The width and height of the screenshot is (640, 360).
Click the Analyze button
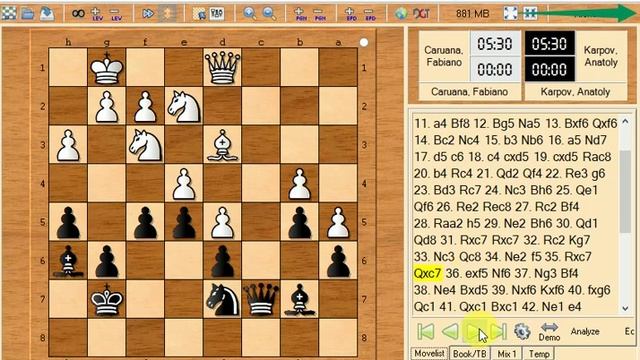(585, 331)
